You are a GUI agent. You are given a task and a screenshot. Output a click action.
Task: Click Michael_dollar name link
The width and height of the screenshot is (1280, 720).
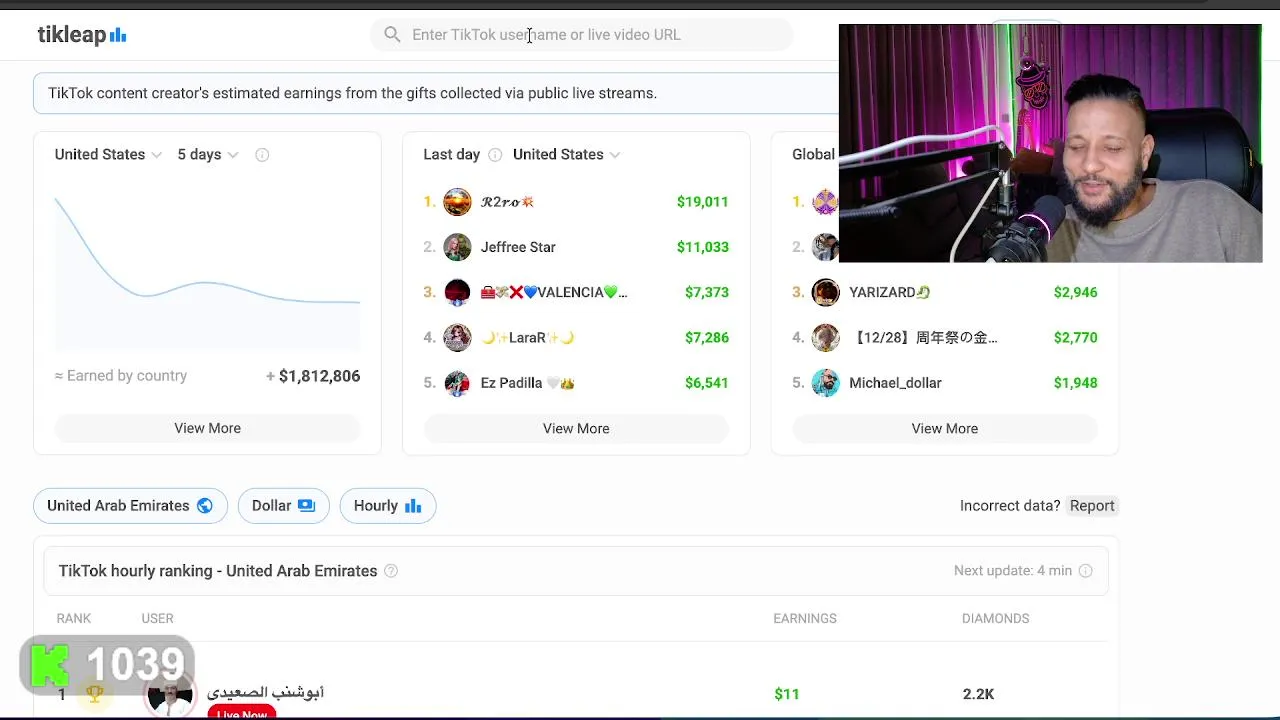tap(895, 383)
